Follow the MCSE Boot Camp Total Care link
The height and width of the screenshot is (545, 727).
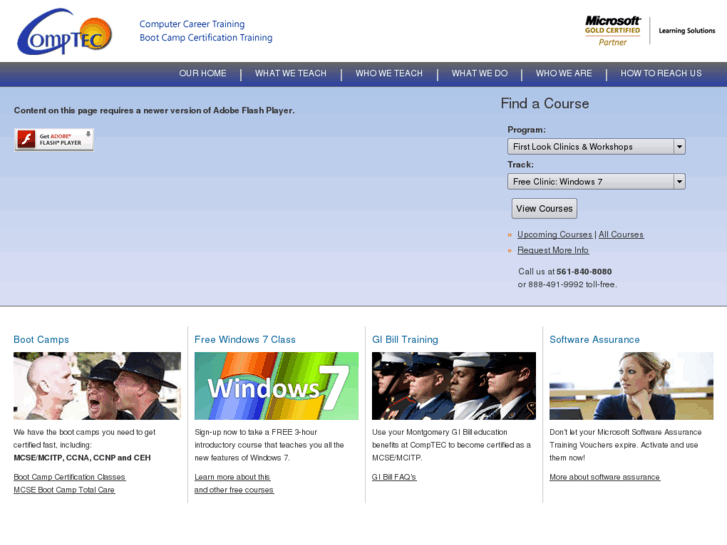click(x=64, y=490)
